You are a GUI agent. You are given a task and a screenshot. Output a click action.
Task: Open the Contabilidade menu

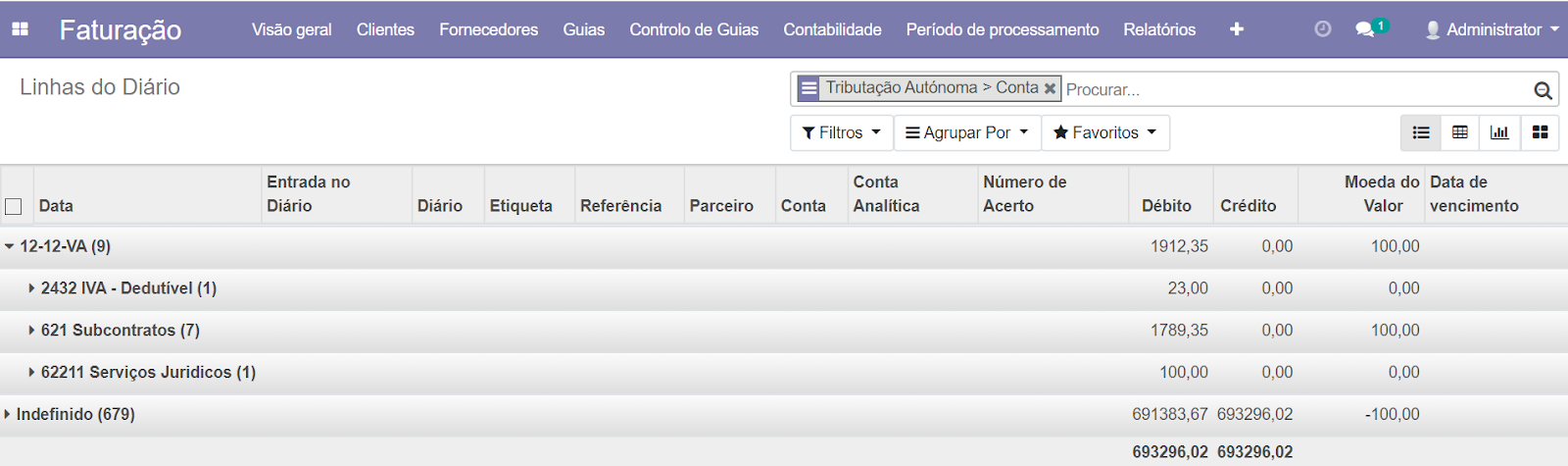pos(832,29)
